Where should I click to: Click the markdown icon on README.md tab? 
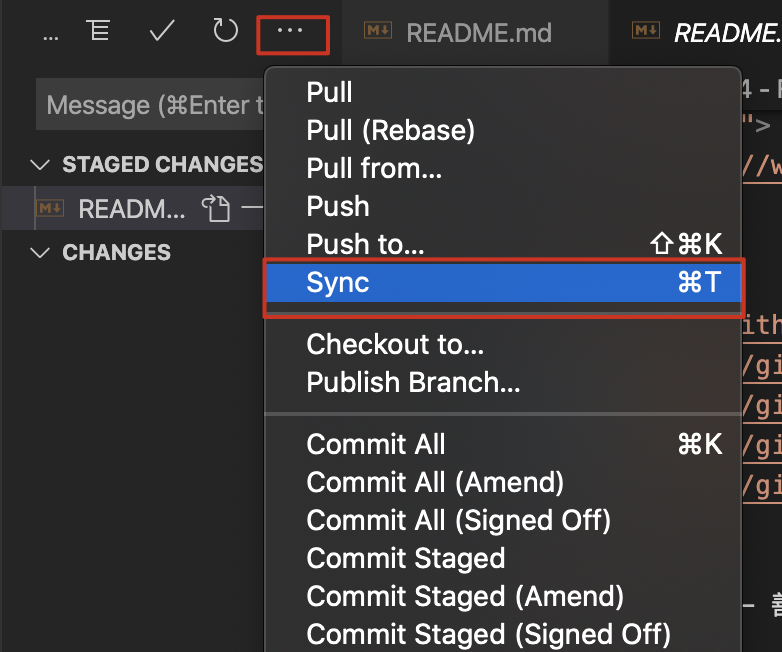pos(378,31)
